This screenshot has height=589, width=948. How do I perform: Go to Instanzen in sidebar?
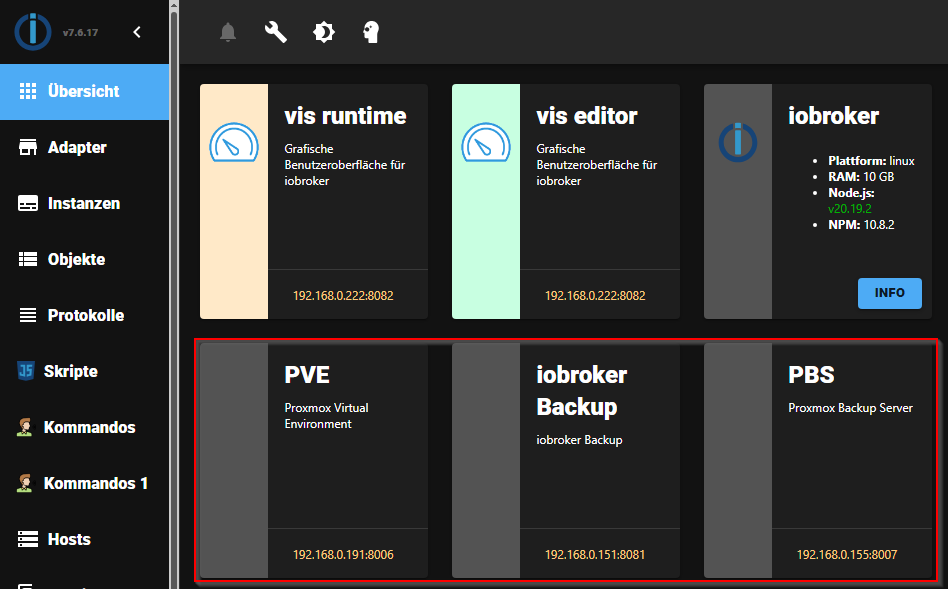85,203
